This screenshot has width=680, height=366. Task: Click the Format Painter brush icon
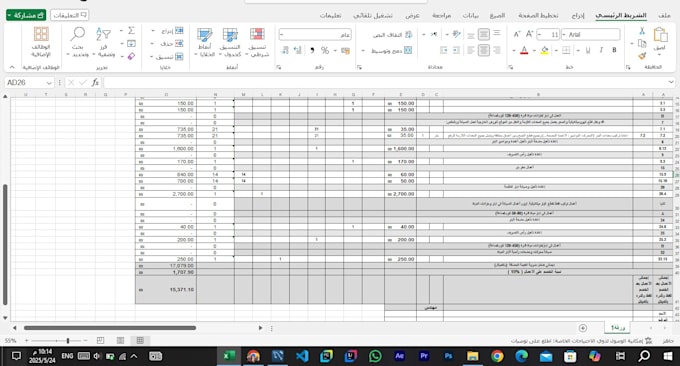[x=642, y=56]
